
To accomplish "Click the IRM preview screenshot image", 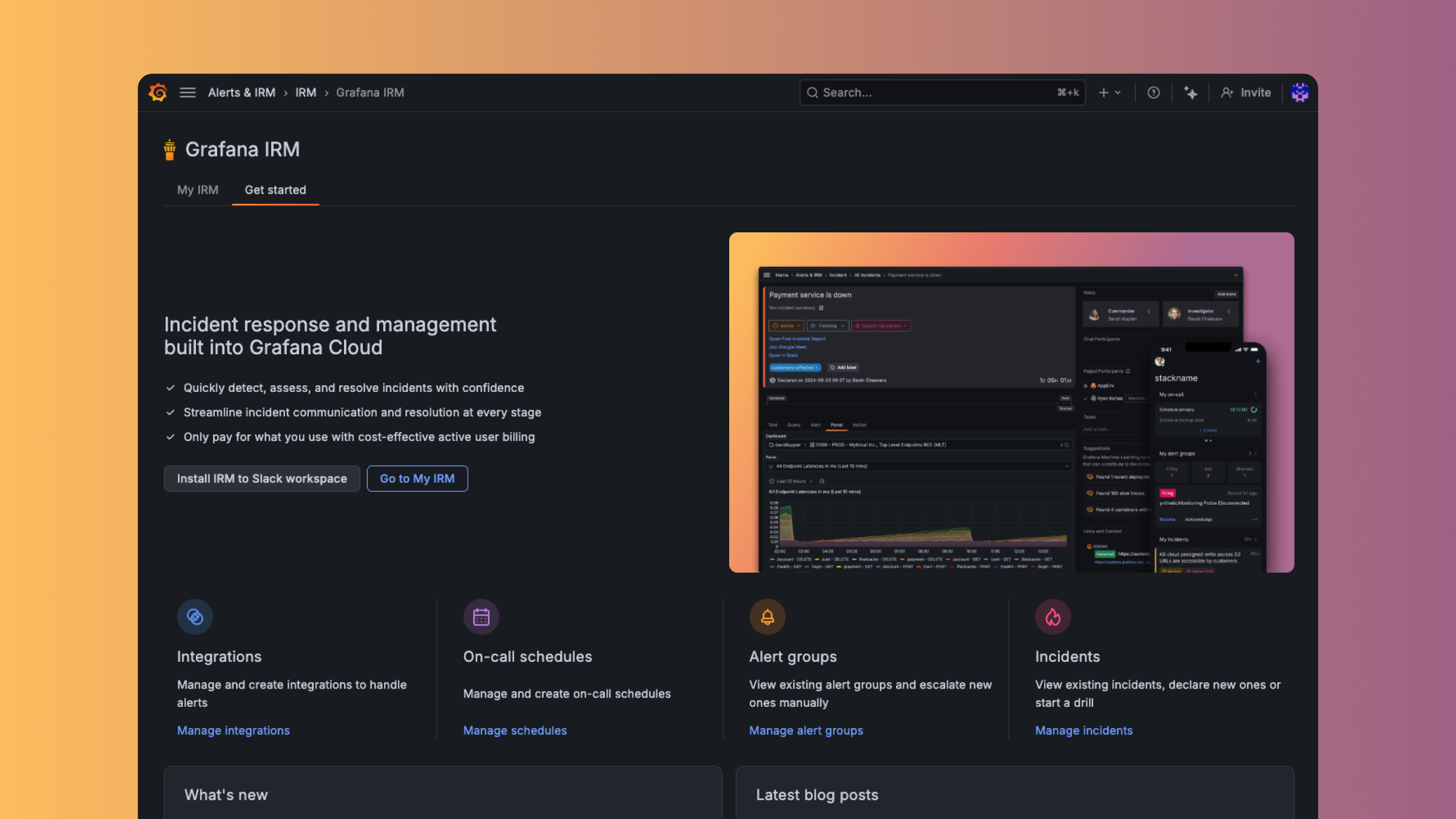I will 1011,402.
